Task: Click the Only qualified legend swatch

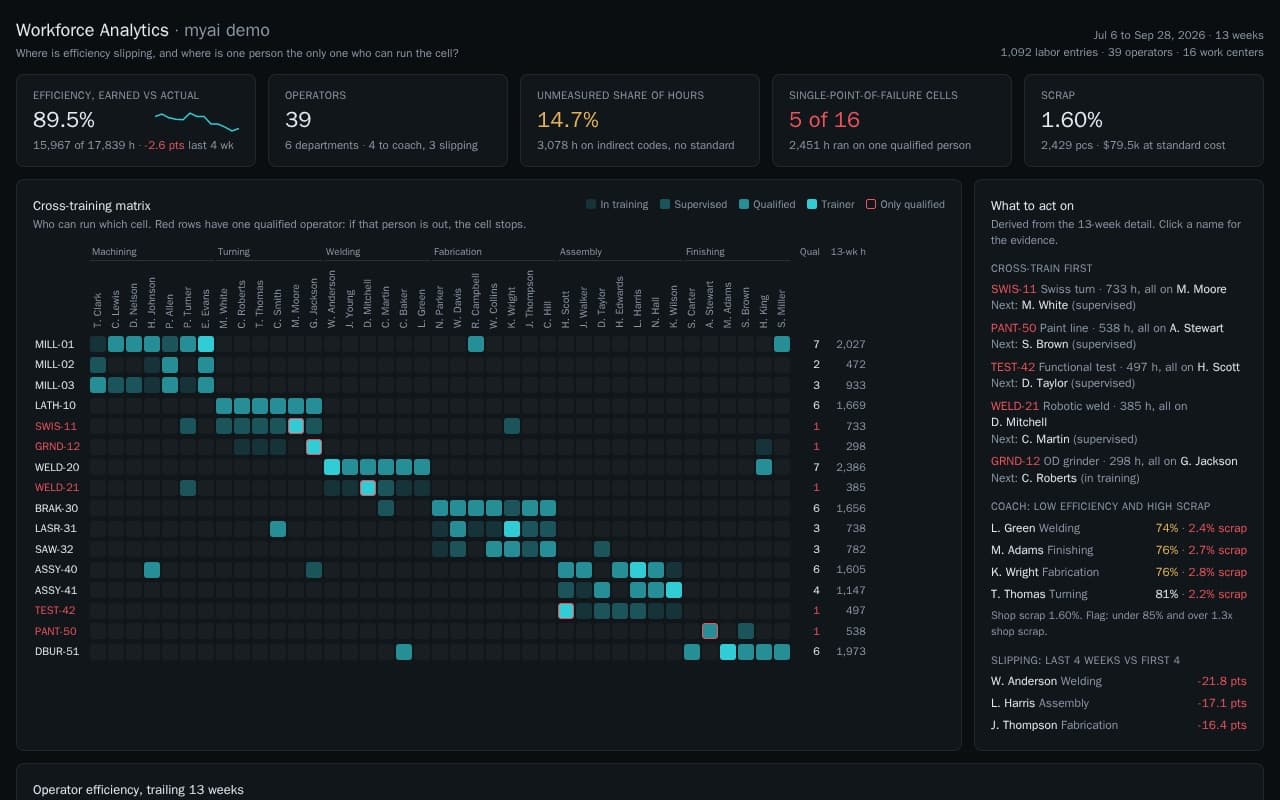Action: coord(871,204)
